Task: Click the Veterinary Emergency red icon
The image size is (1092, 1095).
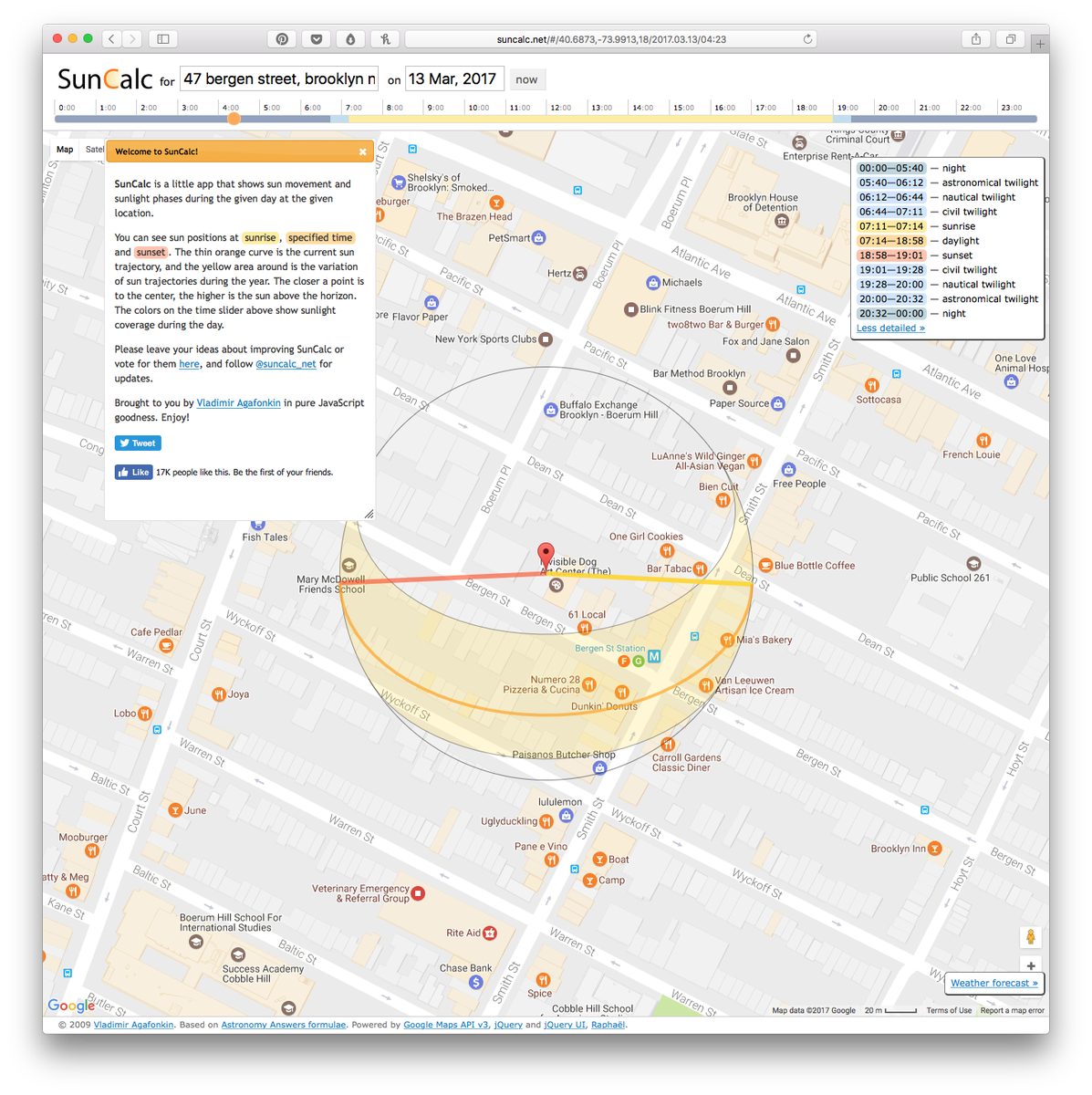Action: coord(418,893)
